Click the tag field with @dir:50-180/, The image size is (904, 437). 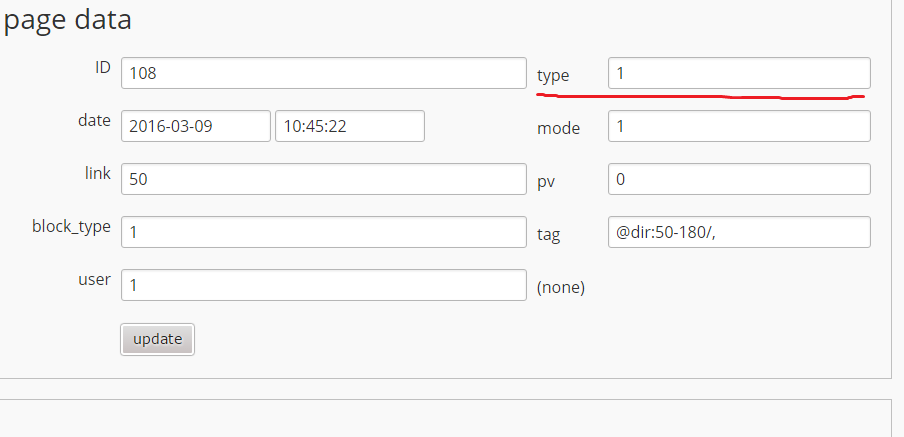pyautogui.click(x=739, y=232)
